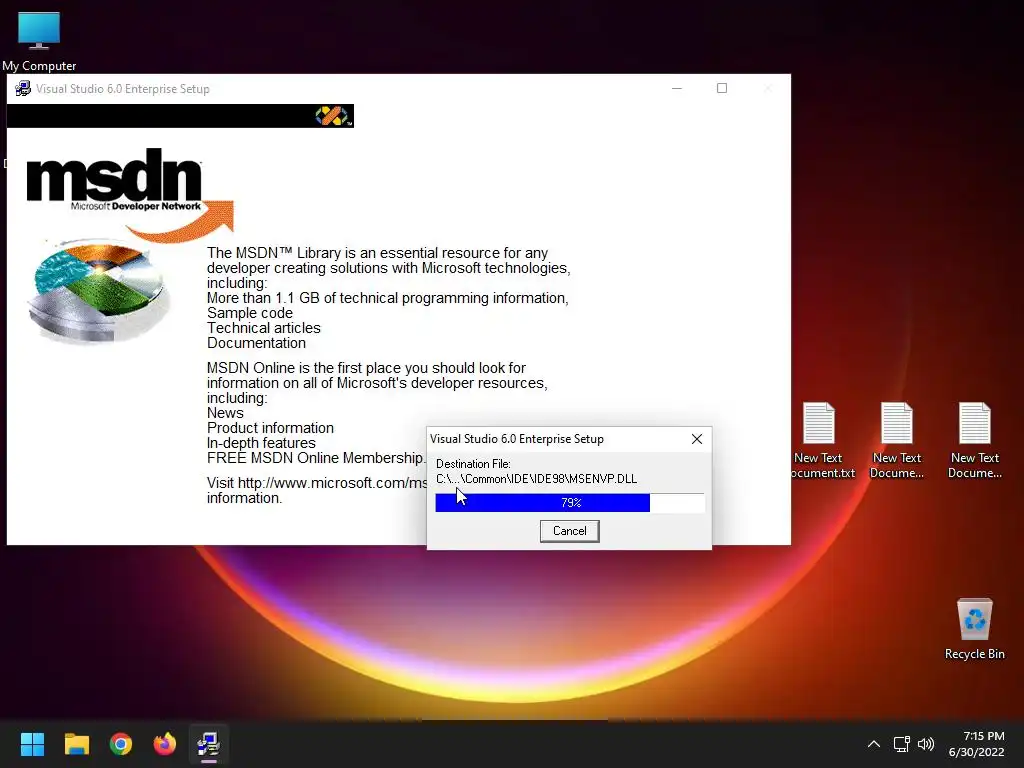
Task: Click 'FREE MSDN Online Membership' text
Action: click(315, 458)
